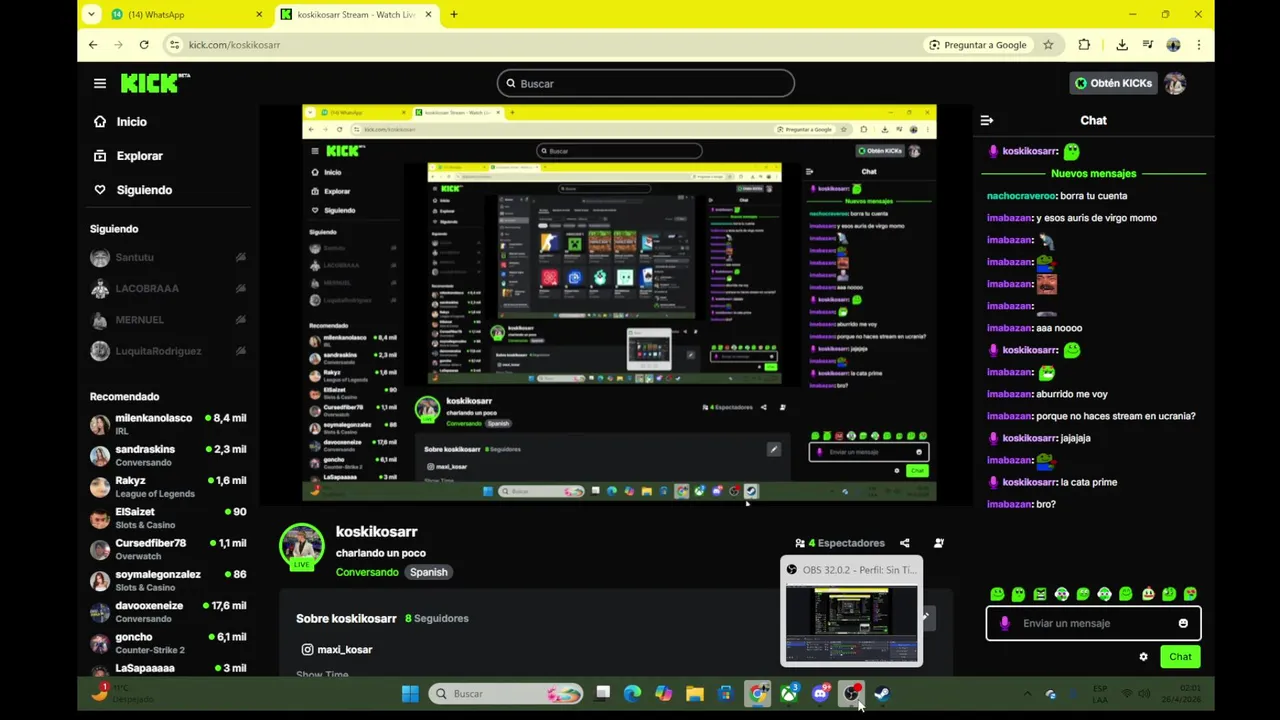The image size is (1280, 720).
Task: Collapse the chat panel with arrow icon
Action: [987, 120]
